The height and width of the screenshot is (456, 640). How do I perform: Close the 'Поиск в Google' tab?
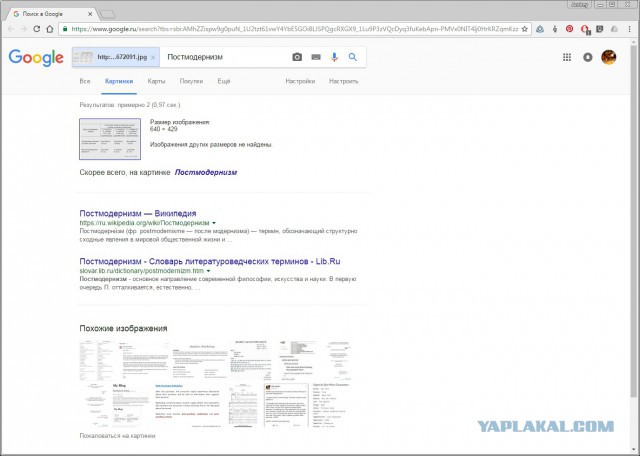click(x=90, y=14)
